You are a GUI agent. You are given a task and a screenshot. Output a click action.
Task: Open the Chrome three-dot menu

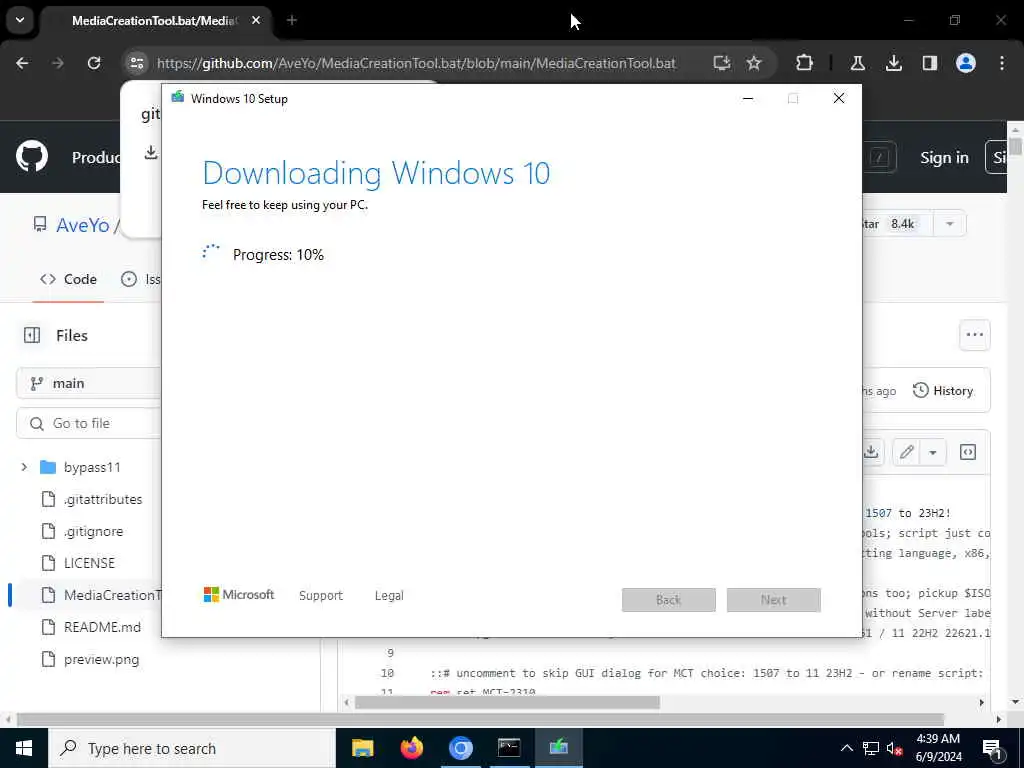point(1002,63)
